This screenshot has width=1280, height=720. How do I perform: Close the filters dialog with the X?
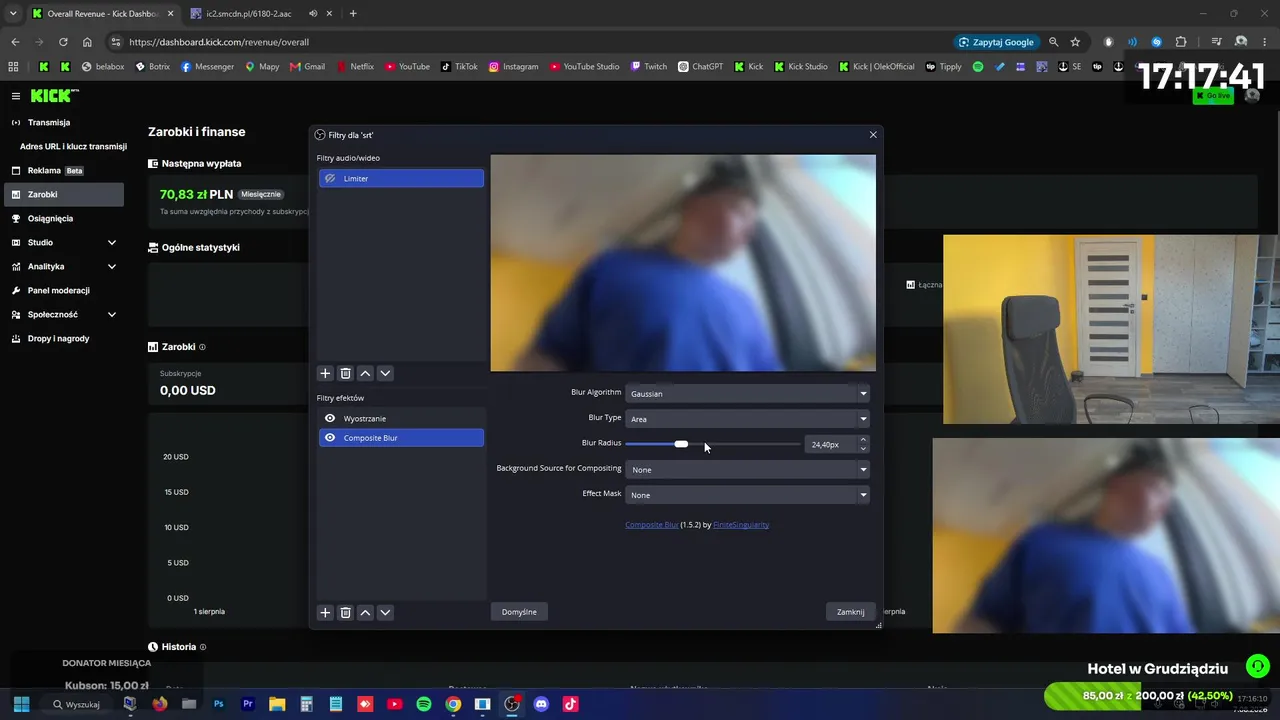(873, 135)
